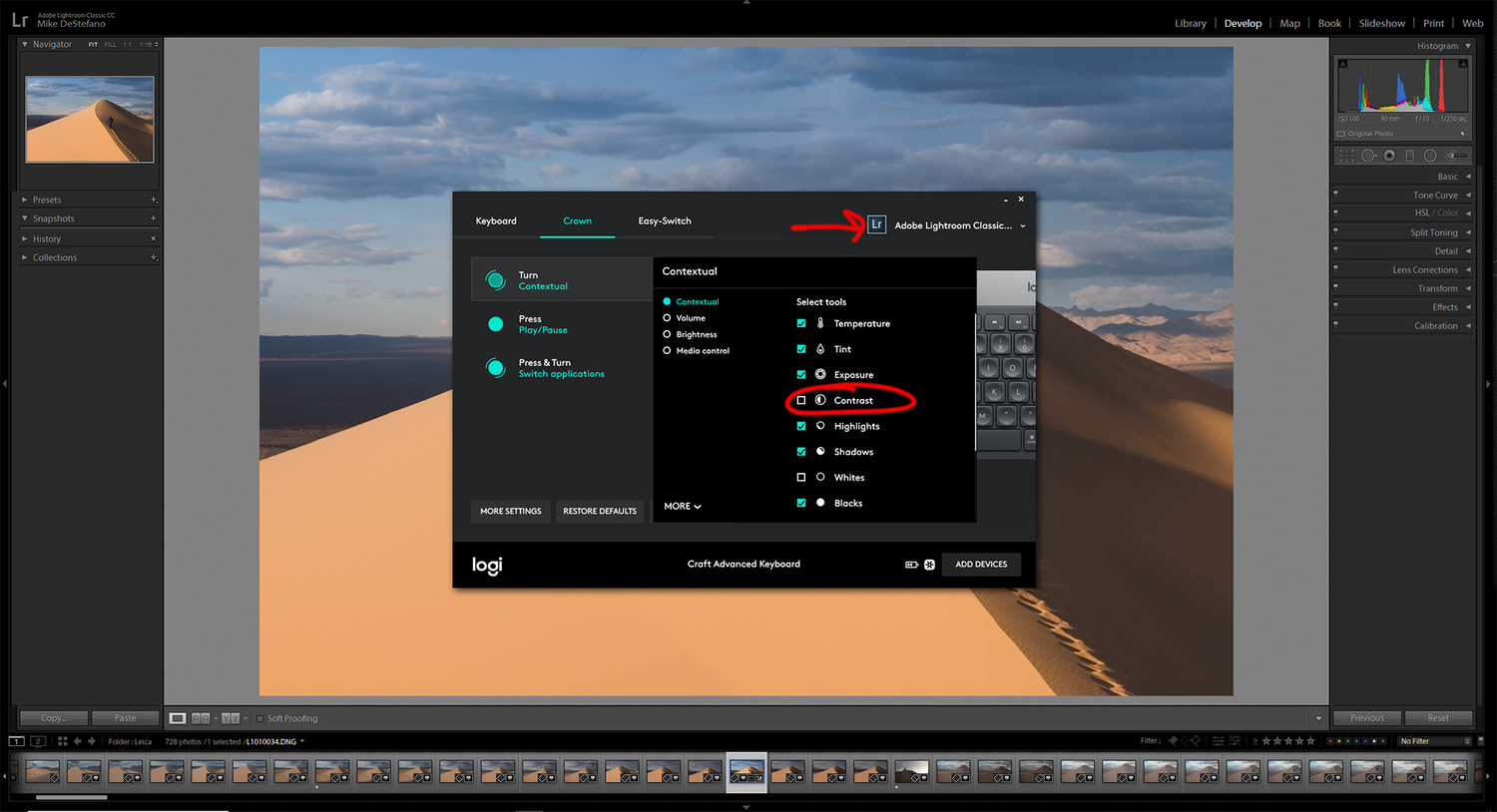Click the RESTORE DEFAULTS button
This screenshot has width=1497, height=812.
(600, 511)
